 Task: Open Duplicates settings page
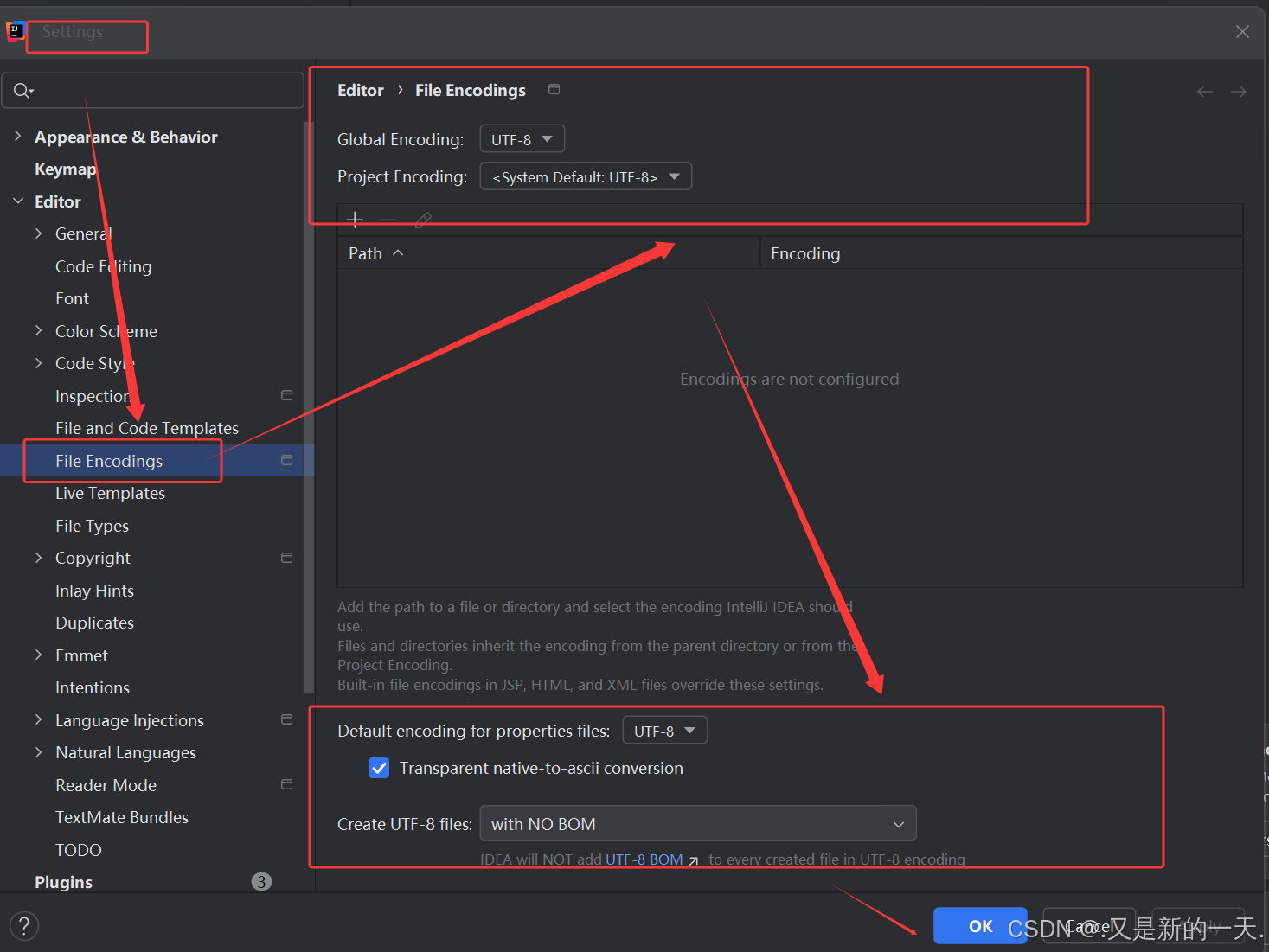point(94,623)
